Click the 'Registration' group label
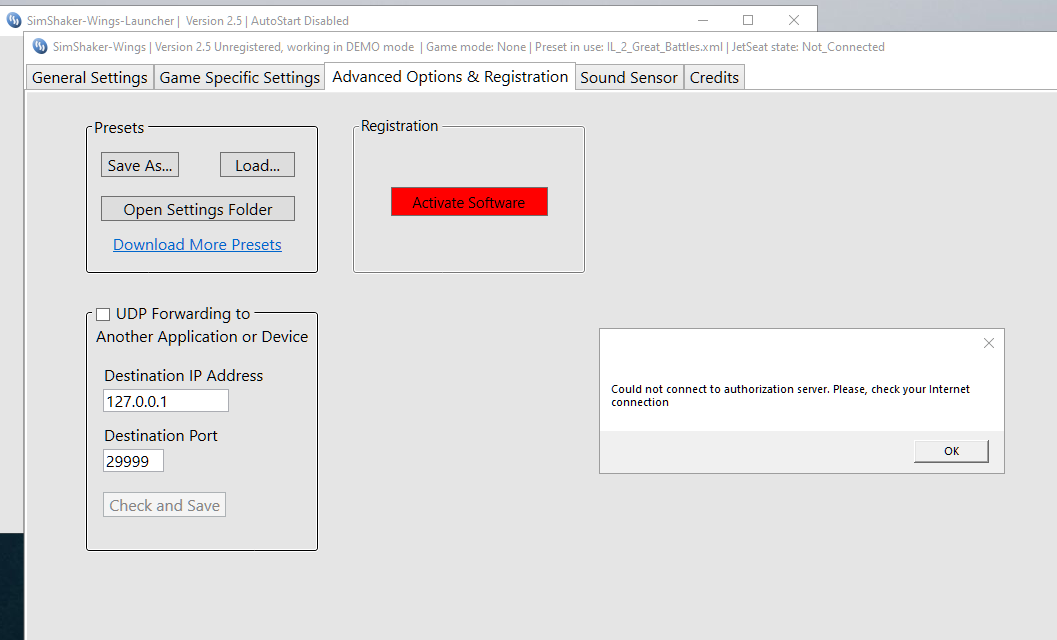 (399, 126)
